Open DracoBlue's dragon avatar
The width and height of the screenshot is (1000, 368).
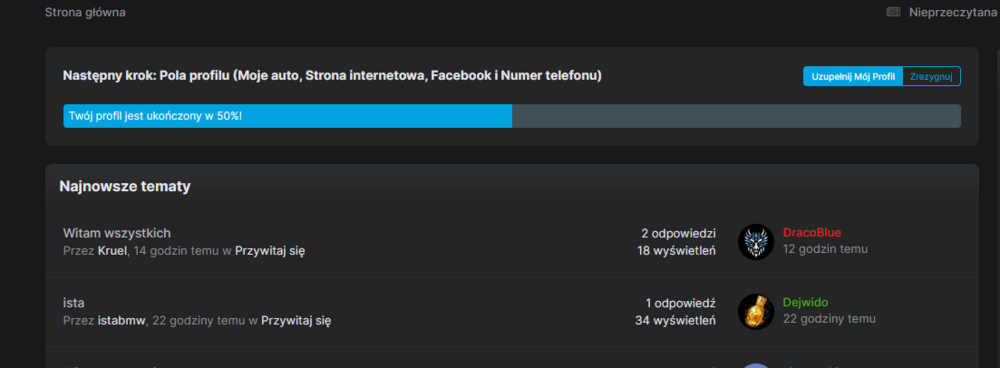click(756, 242)
